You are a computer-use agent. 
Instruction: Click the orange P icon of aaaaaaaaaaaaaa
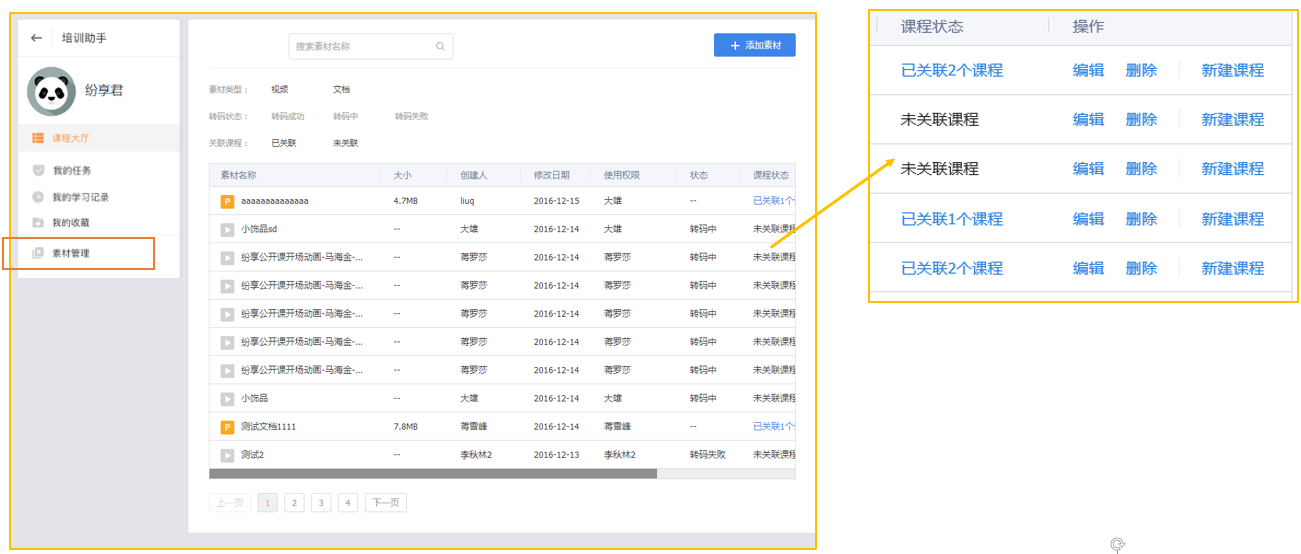coord(227,201)
